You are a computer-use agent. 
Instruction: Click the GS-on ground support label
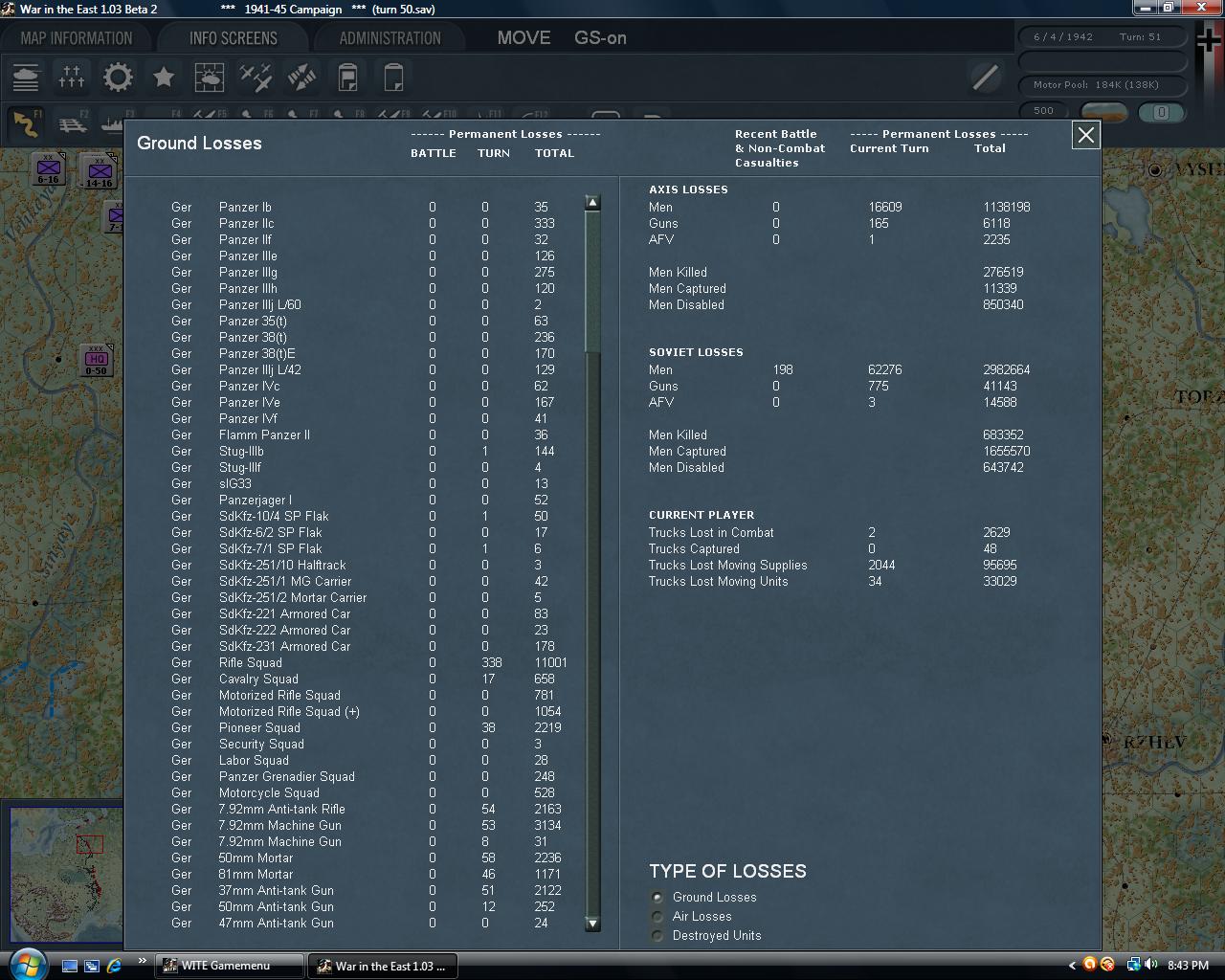coord(600,38)
